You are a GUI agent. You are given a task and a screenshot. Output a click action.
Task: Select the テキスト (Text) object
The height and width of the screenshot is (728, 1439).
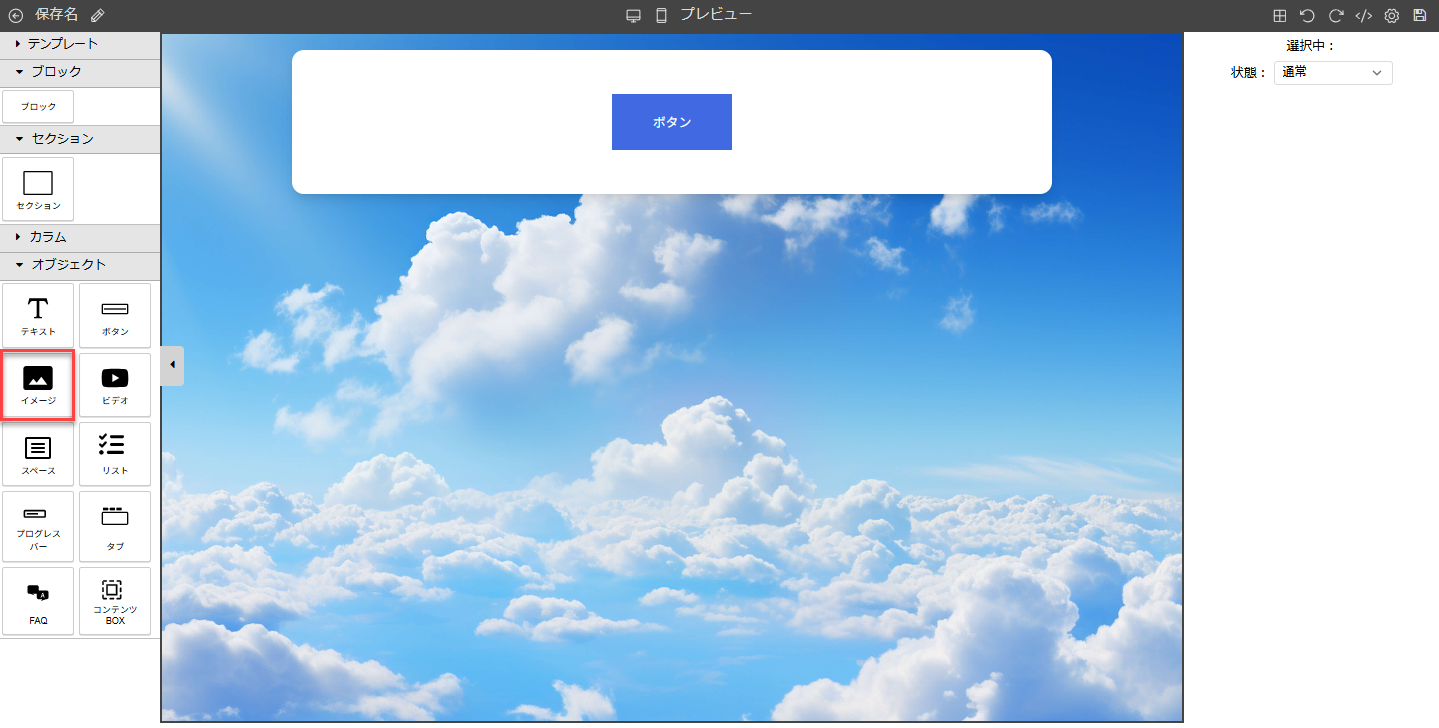point(38,317)
